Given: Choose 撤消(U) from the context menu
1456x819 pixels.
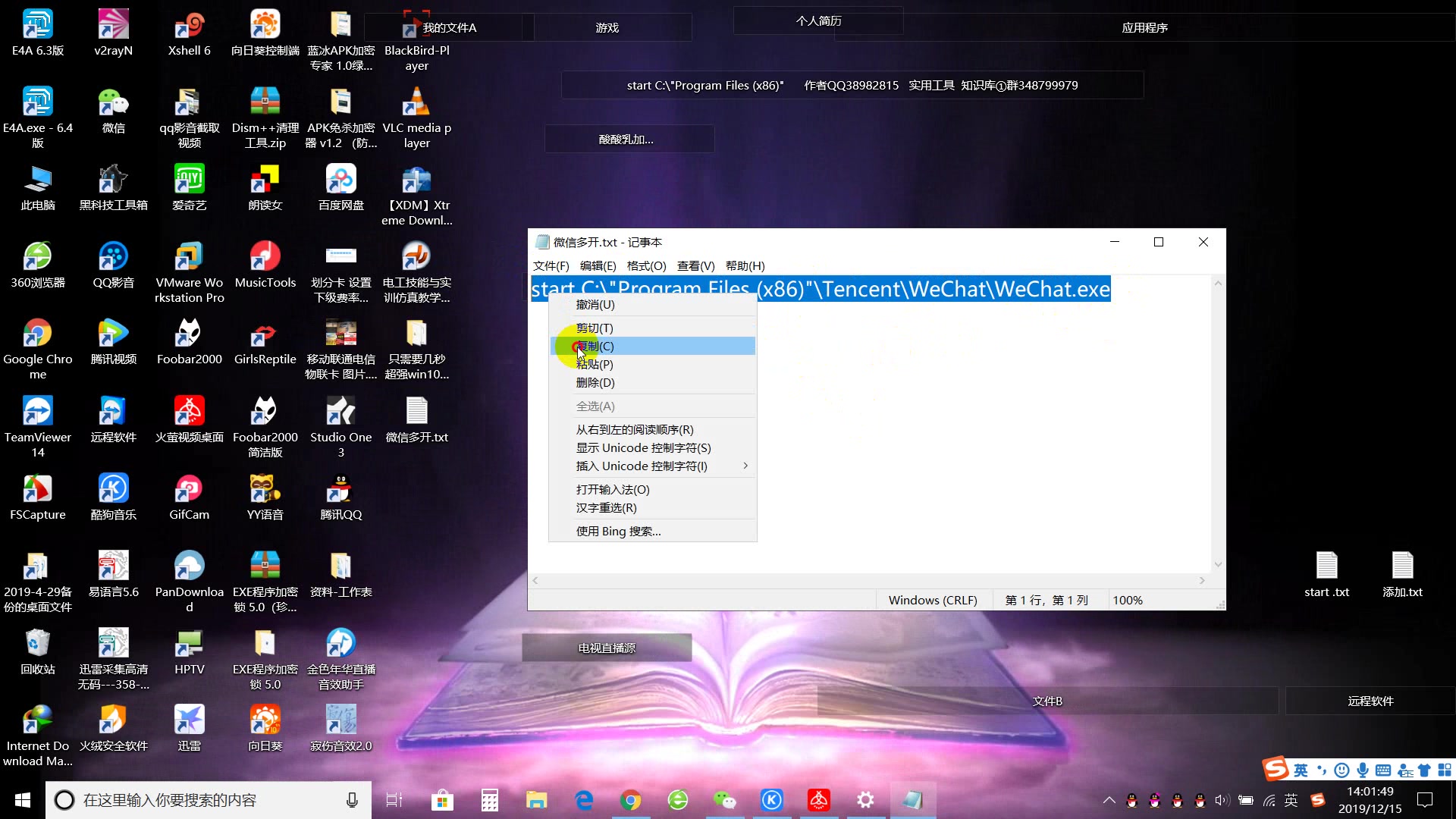Looking at the screenshot, I should coord(652,304).
